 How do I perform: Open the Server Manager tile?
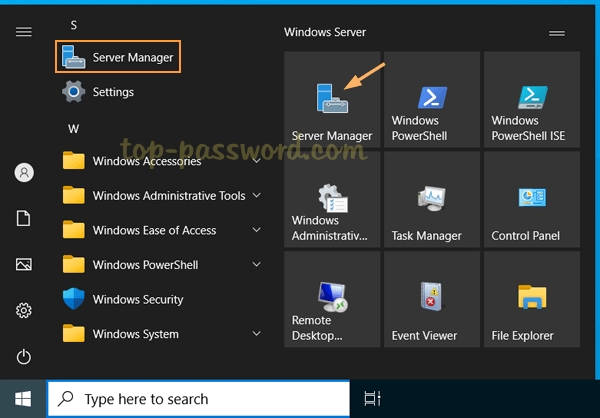point(331,100)
